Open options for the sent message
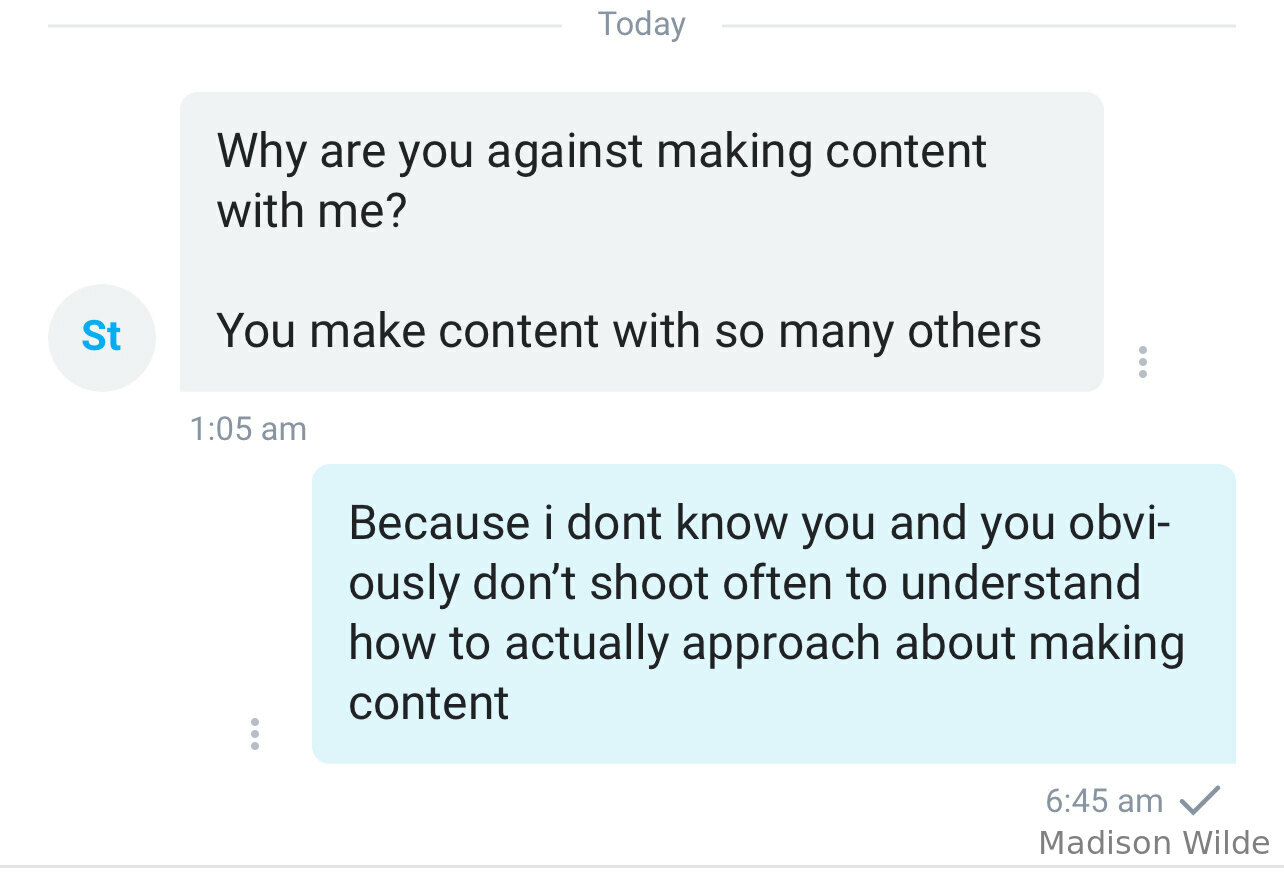 pos(255,733)
